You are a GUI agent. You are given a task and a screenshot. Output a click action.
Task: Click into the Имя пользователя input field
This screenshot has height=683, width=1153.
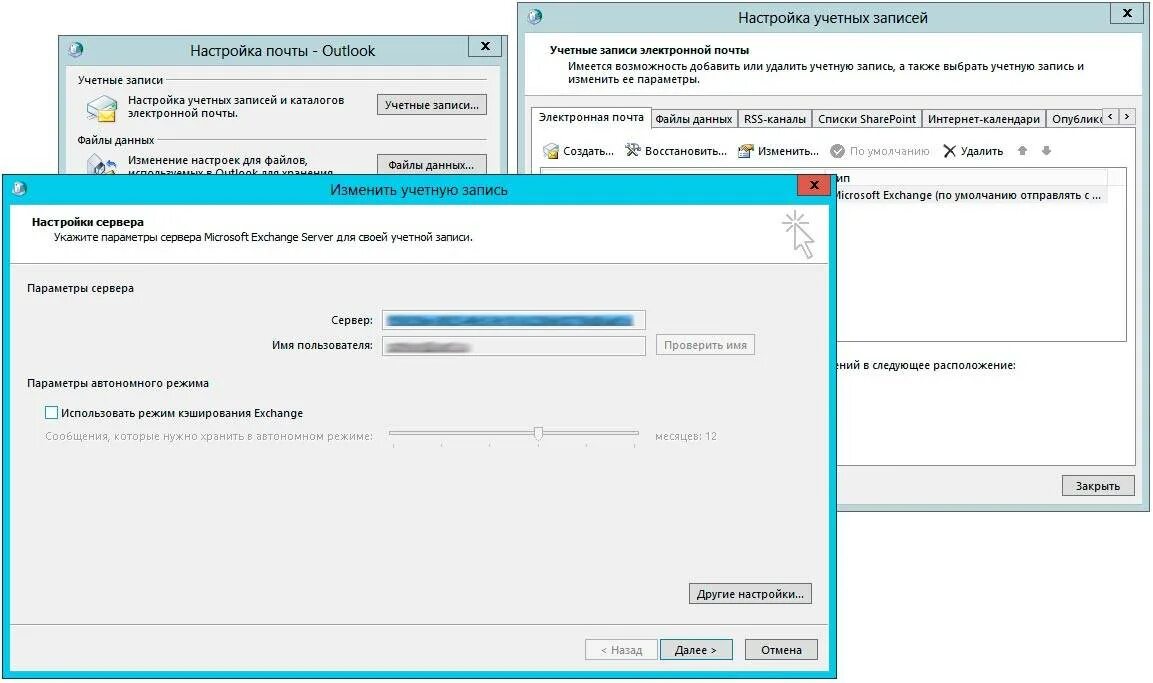tap(513, 346)
